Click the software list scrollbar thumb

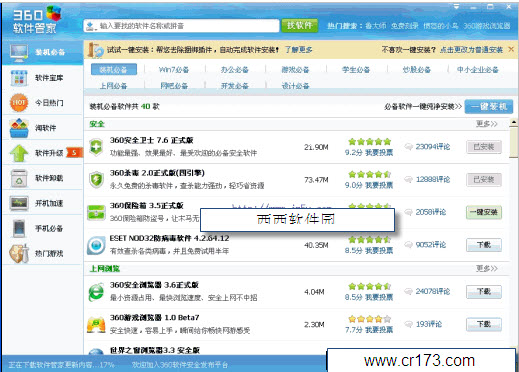coord(514,142)
